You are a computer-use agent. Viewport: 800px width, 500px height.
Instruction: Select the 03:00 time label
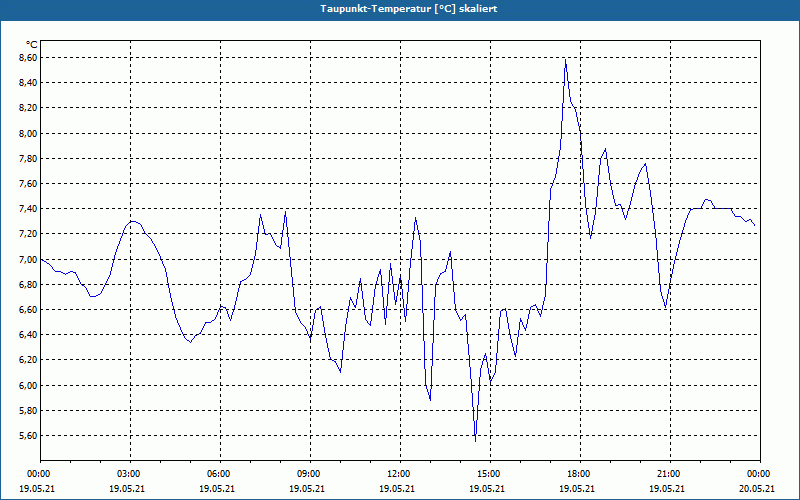128,474
